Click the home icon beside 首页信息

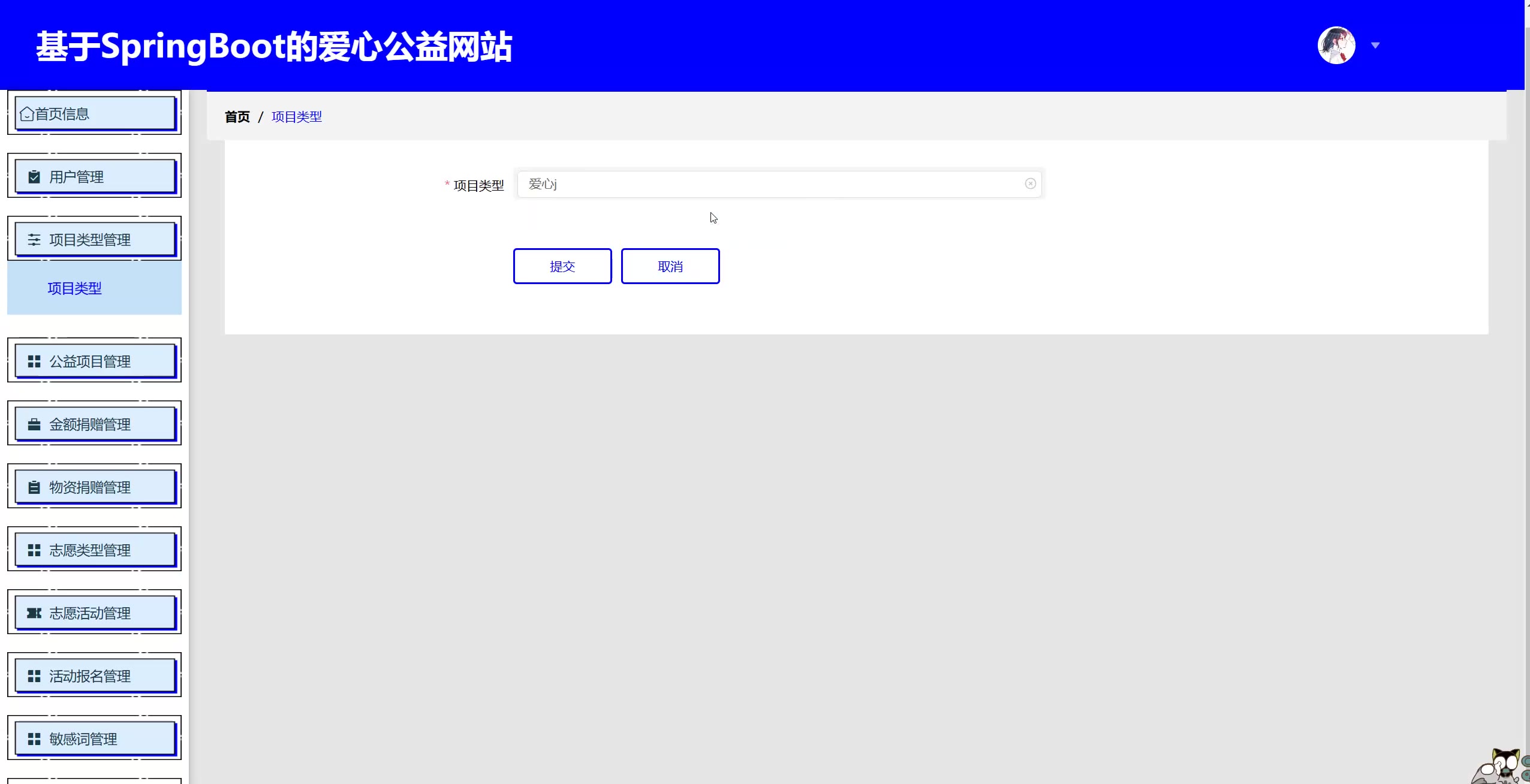pos(26,114)
